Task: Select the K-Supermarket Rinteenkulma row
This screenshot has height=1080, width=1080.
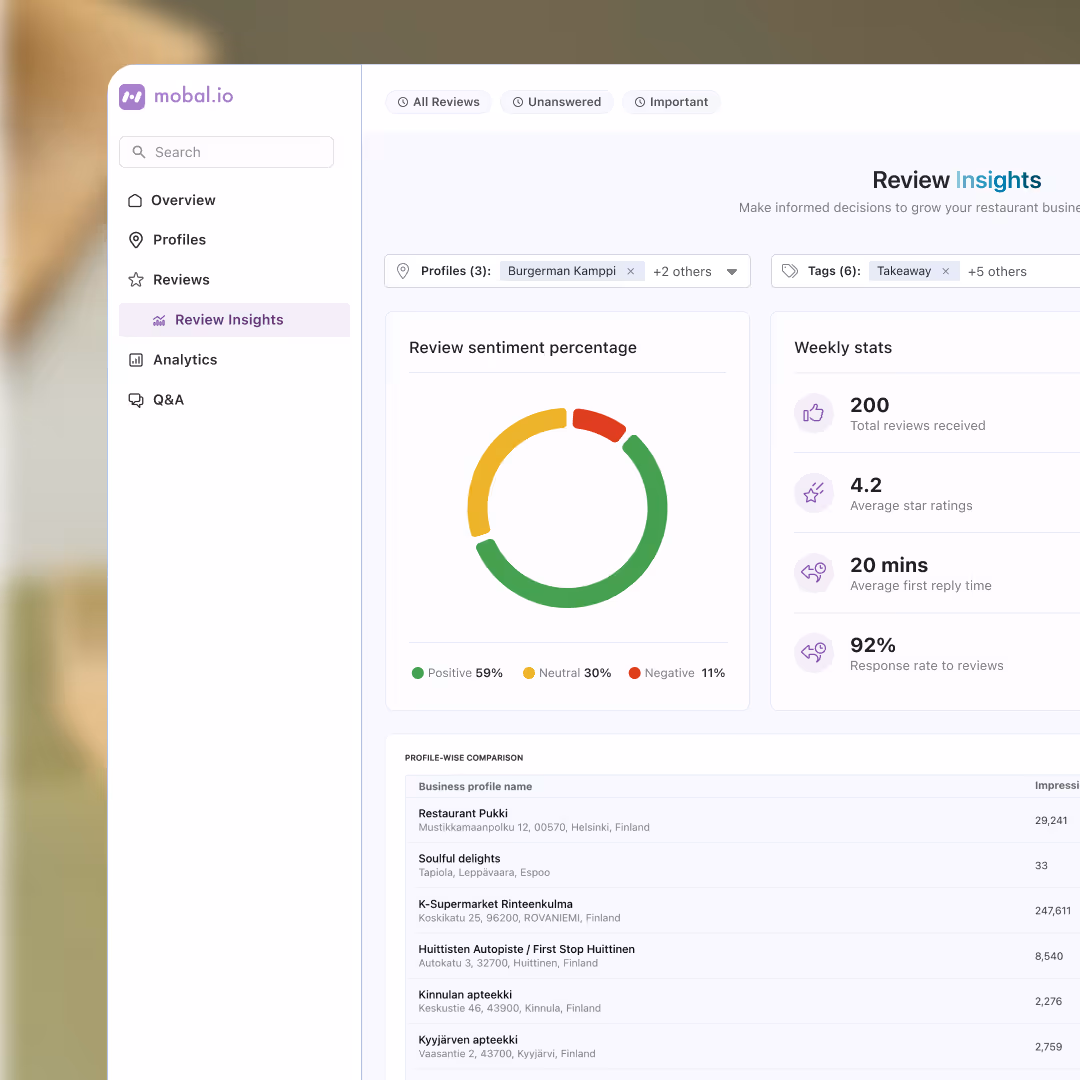Action: [x=742, y=911]
